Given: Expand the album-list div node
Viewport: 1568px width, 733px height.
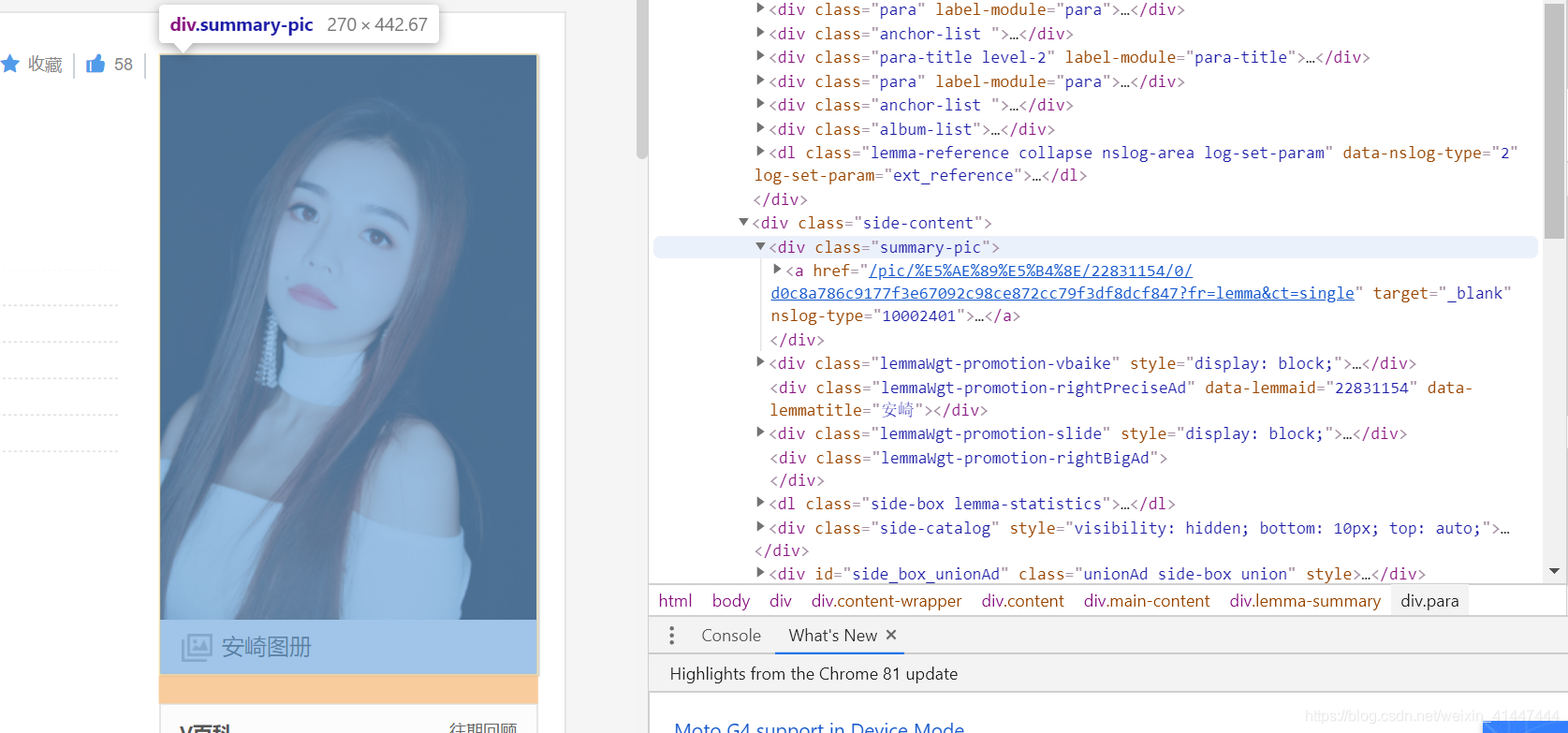Looking at the screenshot, I should click(760, 129).
